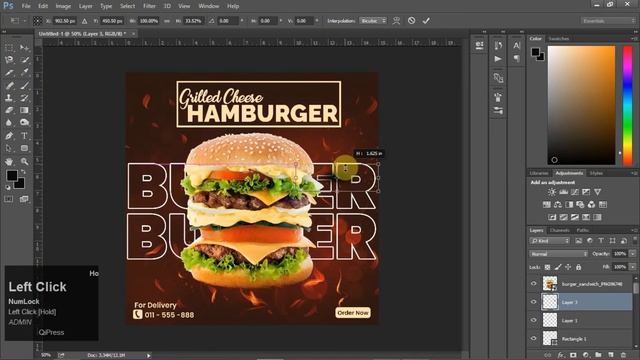Cancel the transform in options bar
640x360 pixels.
[411, 20]
